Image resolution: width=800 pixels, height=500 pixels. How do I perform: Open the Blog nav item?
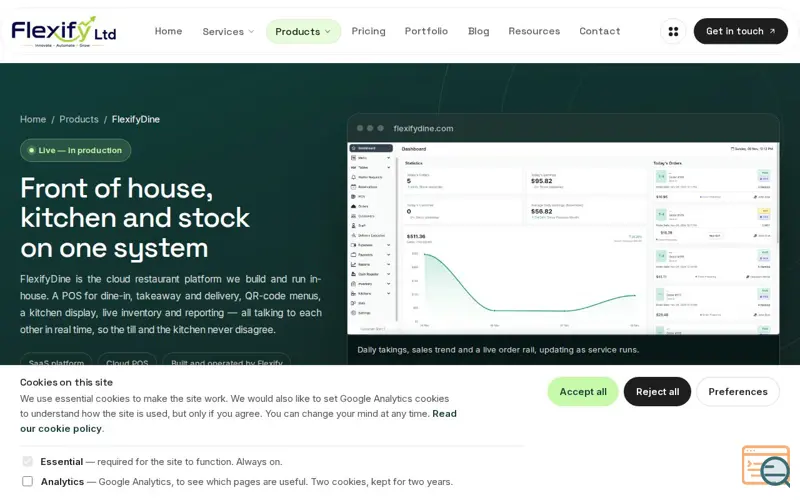coord(479,31)
